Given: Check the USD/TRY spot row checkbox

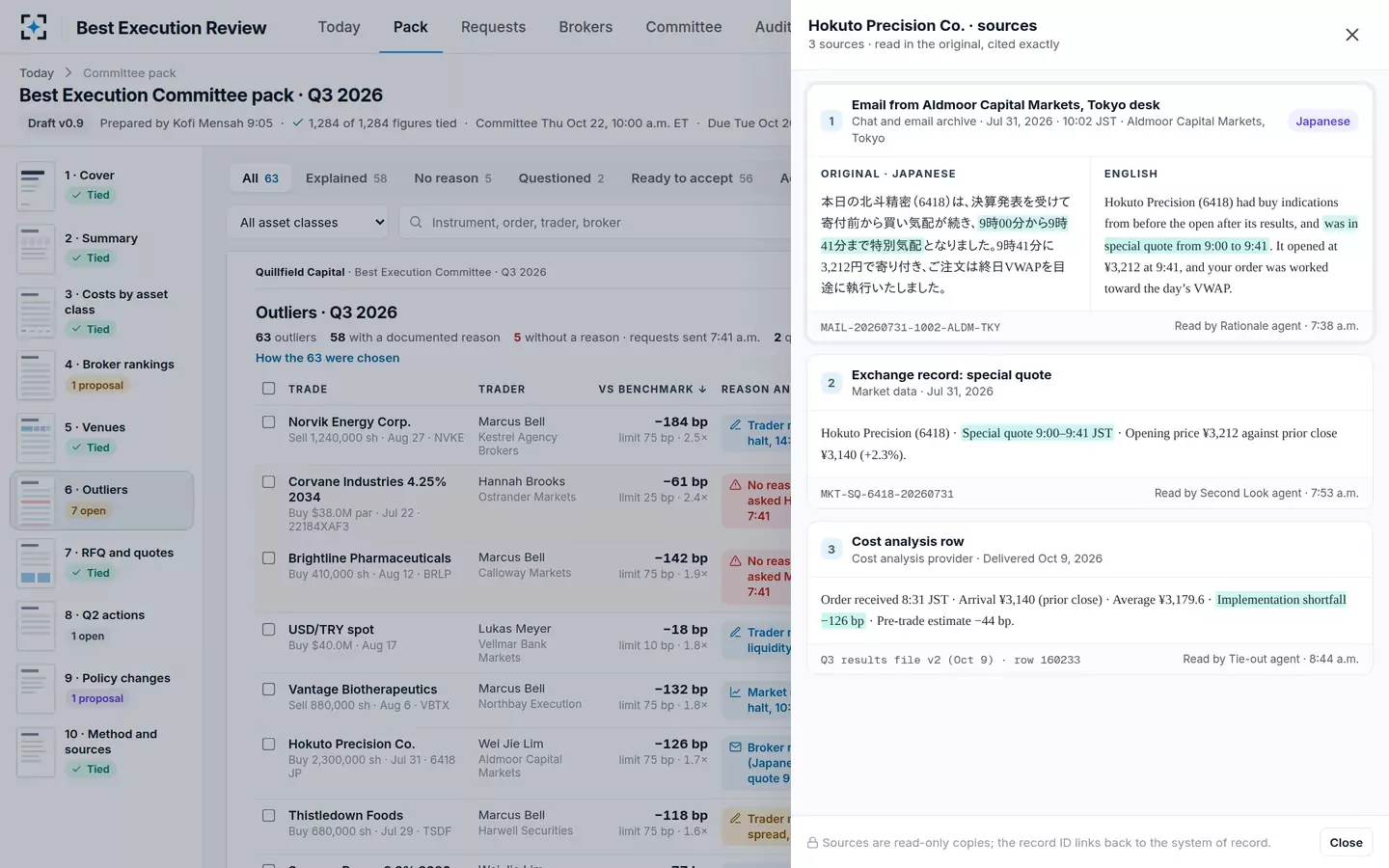Looking at the screenshot, I should point(269,629).
